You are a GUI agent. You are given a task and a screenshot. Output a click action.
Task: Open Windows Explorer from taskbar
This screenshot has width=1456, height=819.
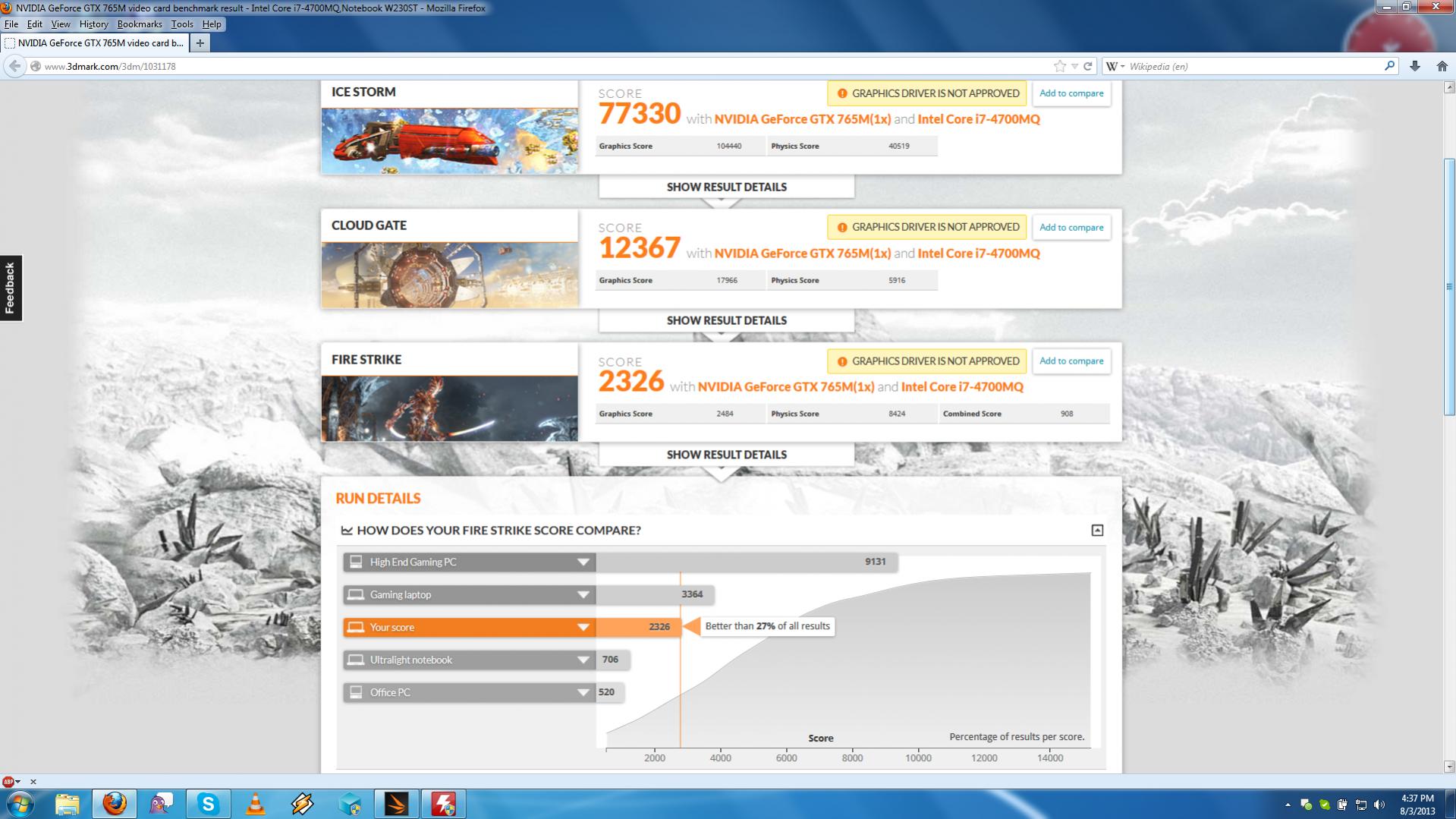(67, 804)
